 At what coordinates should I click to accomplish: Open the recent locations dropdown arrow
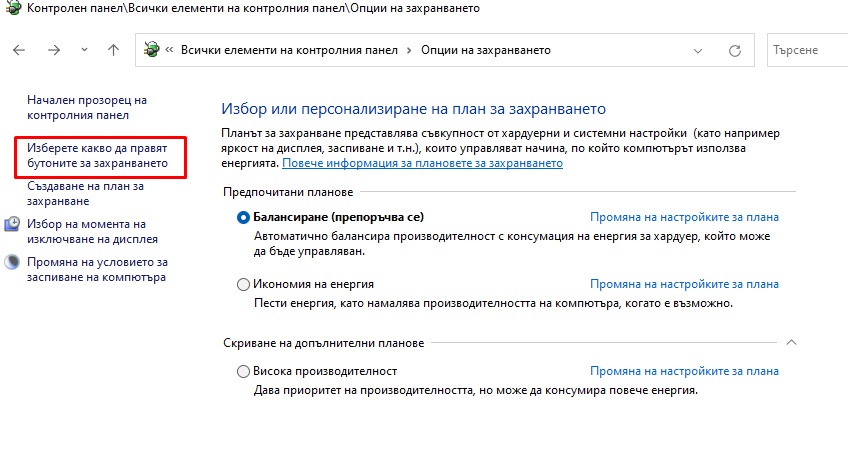pos(84,50)
